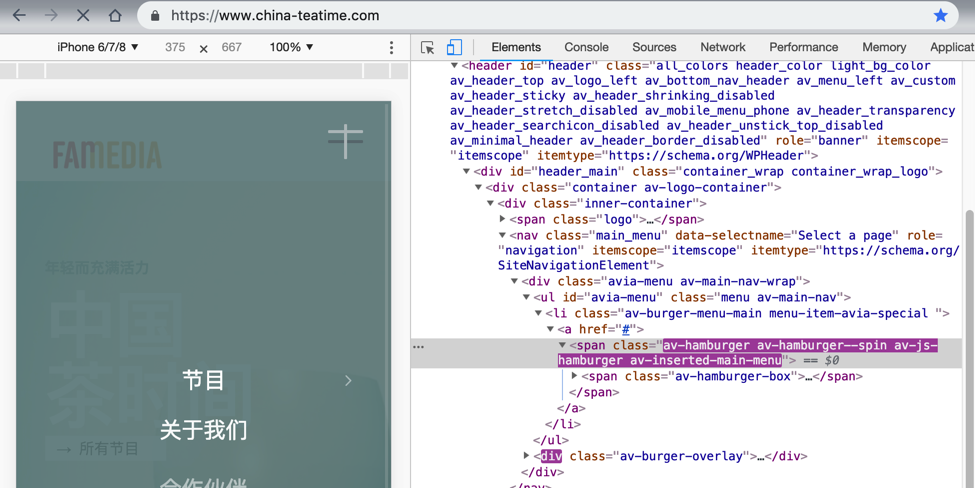Collapse the li av-burger-menu-main node
The image size is (975, 488).
(x=538, y=313)
